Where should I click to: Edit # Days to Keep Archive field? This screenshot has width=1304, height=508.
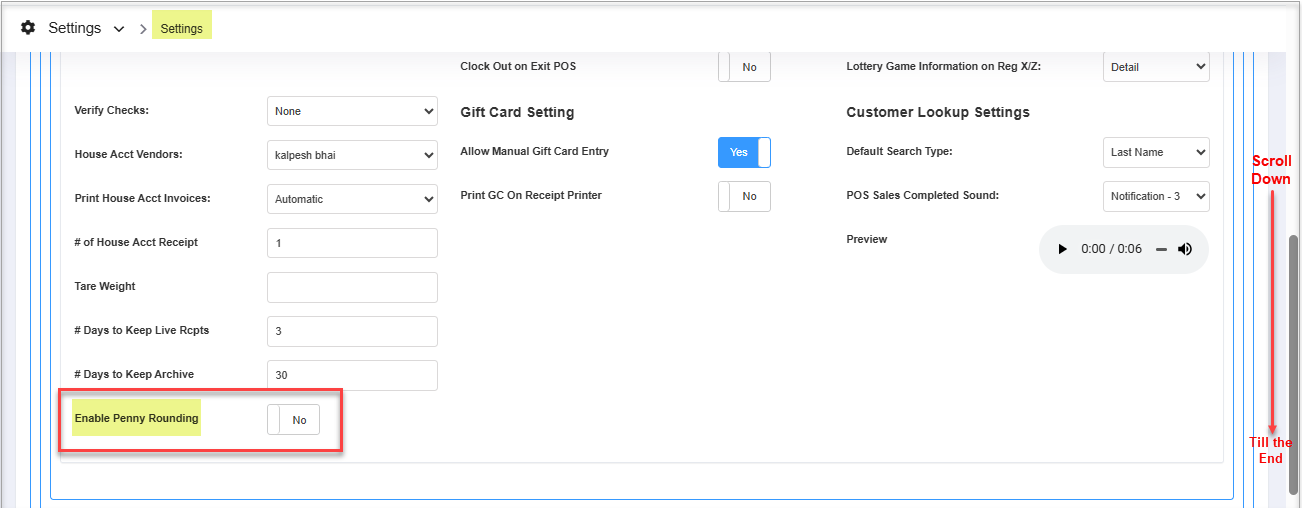[x=352, y=375]
